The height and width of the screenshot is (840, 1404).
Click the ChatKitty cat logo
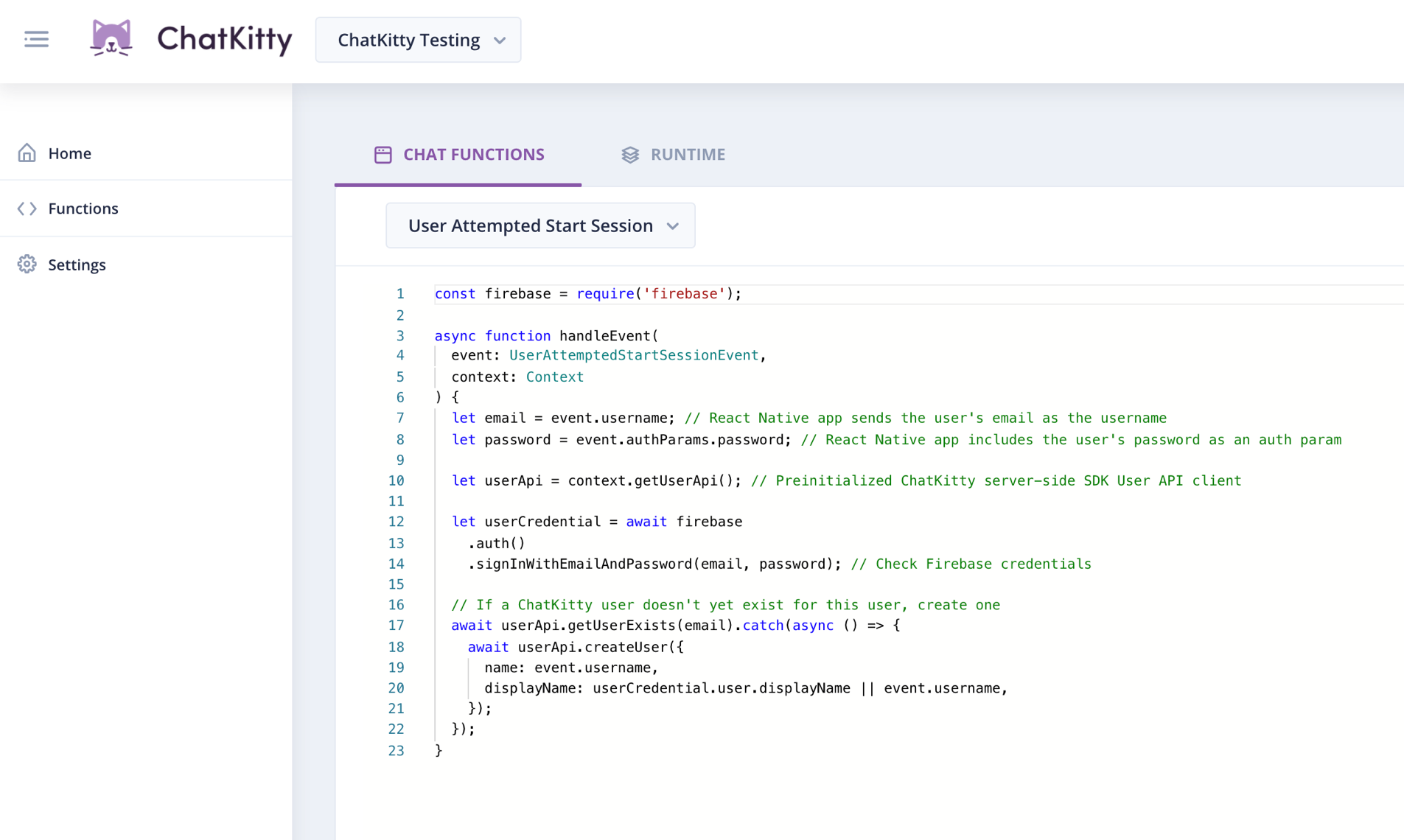click(x=111, y=38)
